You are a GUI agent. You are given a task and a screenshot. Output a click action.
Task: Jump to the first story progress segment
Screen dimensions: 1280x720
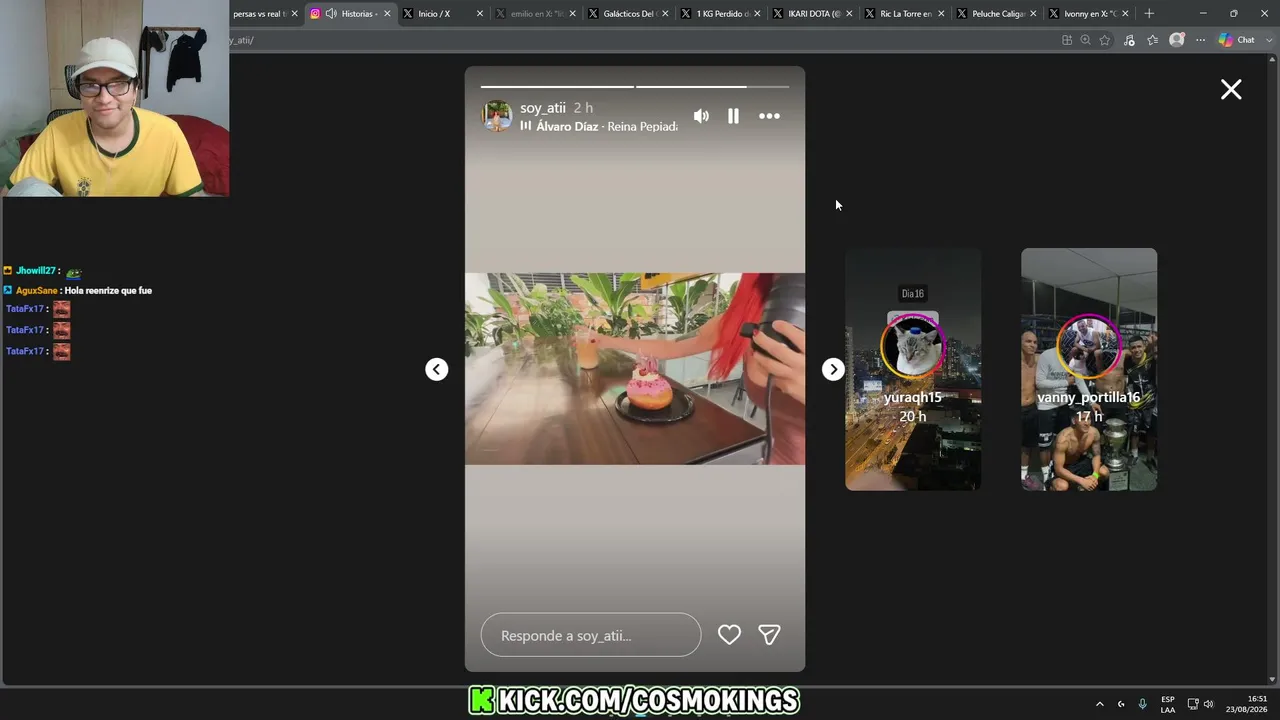pos(557,87)
